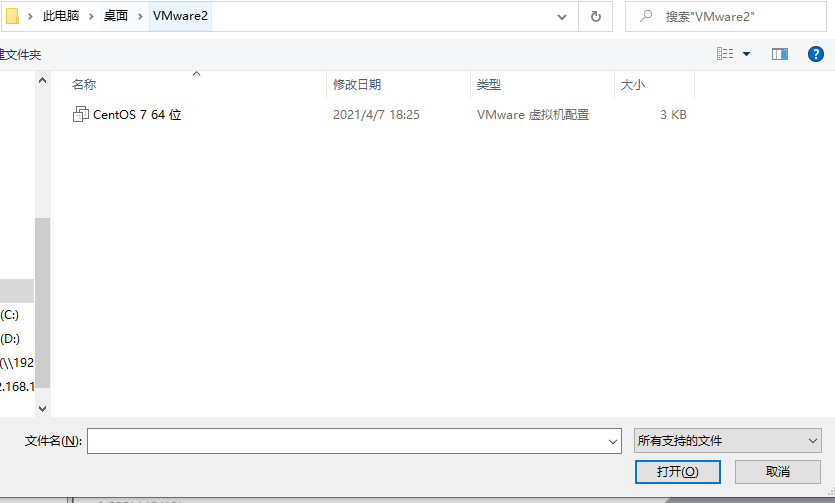
Task: Expand the chevron after 此电脑 in path
Action: point(91,17)
